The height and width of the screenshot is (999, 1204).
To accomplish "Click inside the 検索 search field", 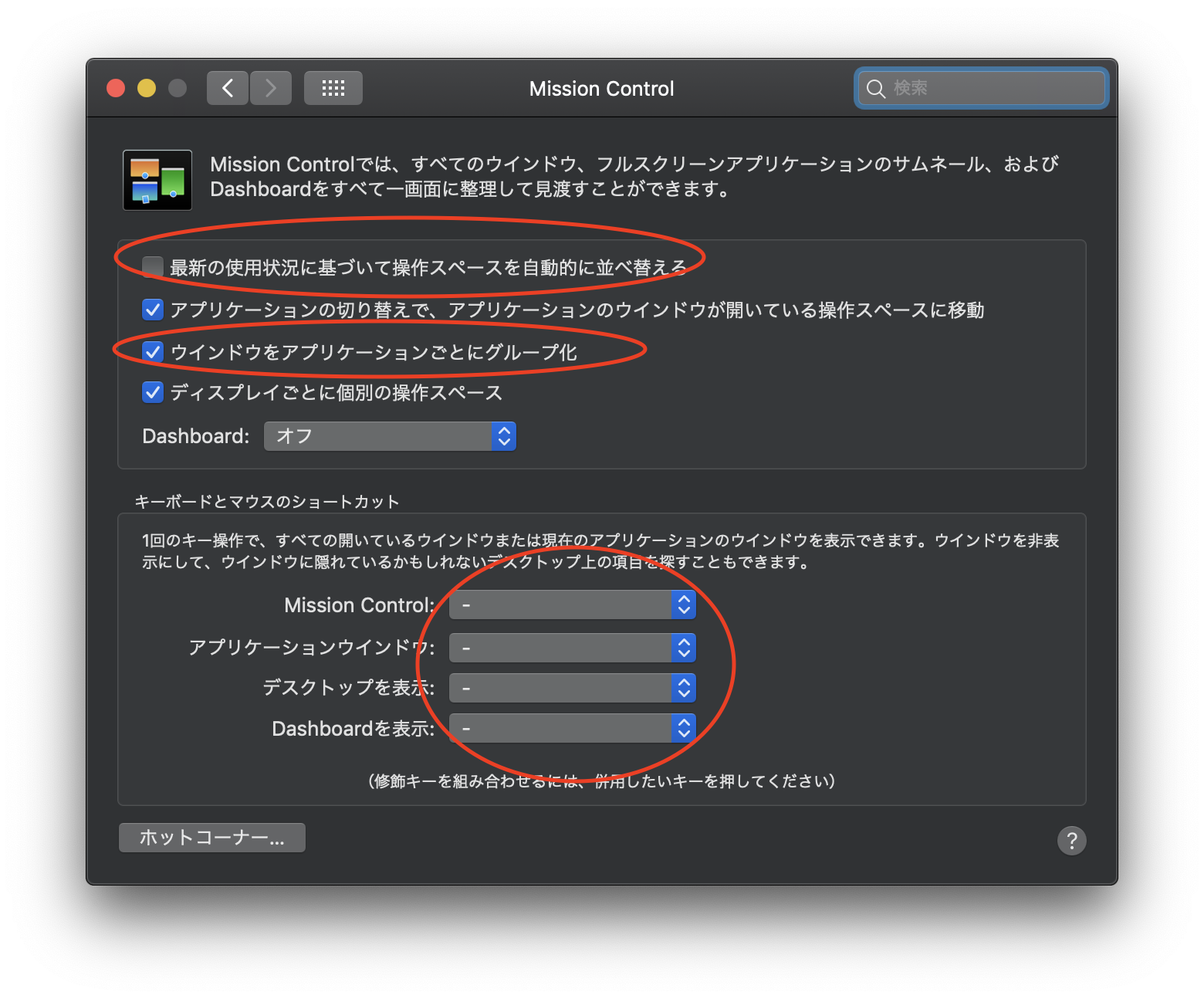I will click(x=981, y=88).
